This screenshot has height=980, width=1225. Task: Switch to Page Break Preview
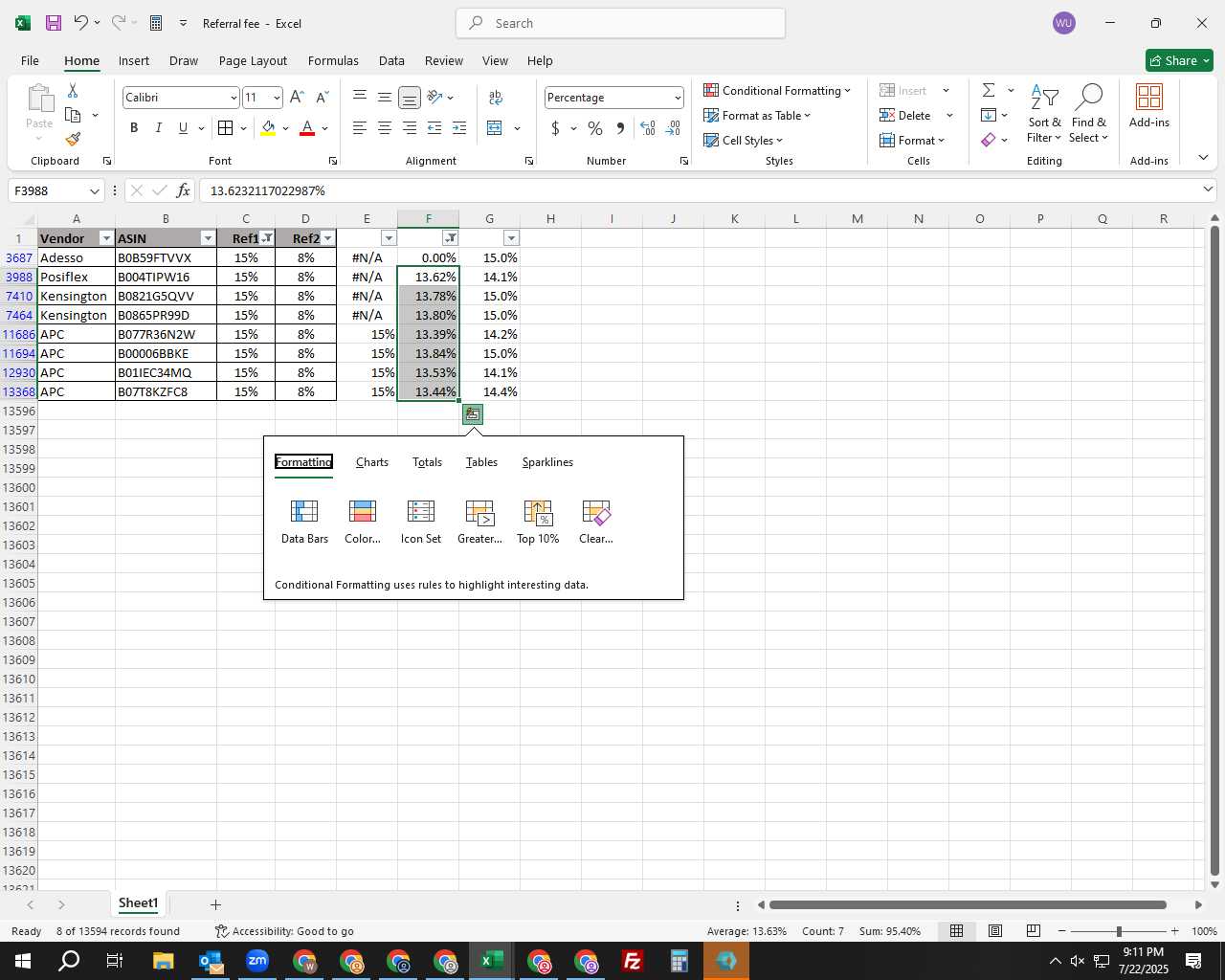click(1034, 931)
